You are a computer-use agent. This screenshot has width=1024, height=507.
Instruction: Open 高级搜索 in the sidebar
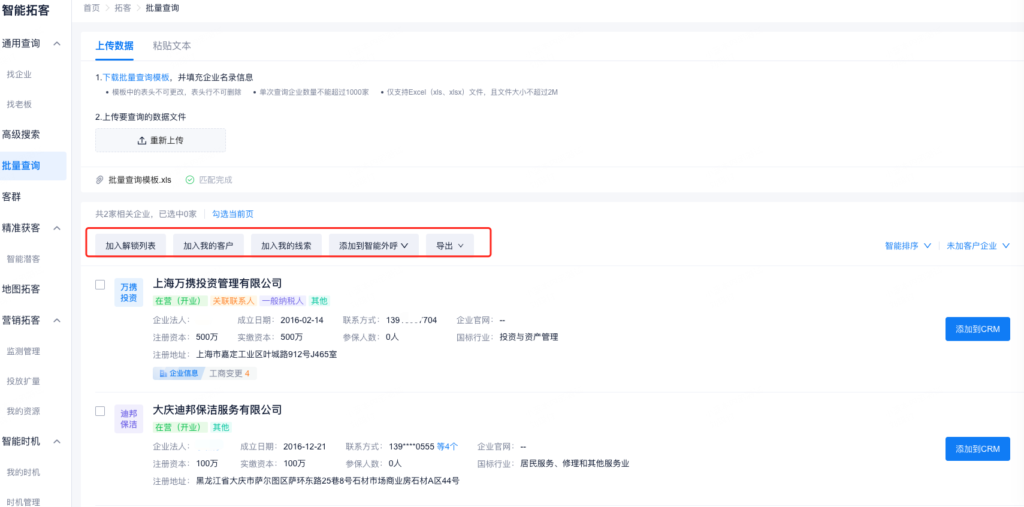(22, 134)
